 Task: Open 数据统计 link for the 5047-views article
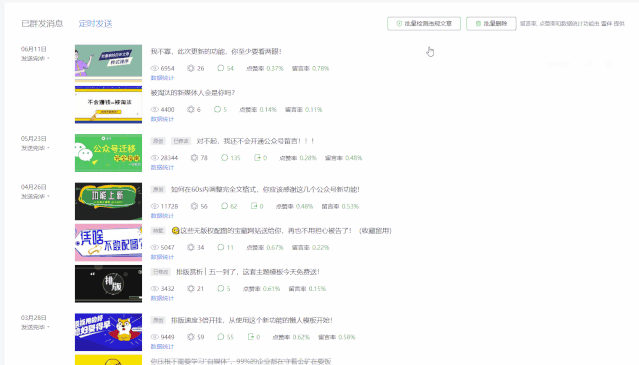162,257
